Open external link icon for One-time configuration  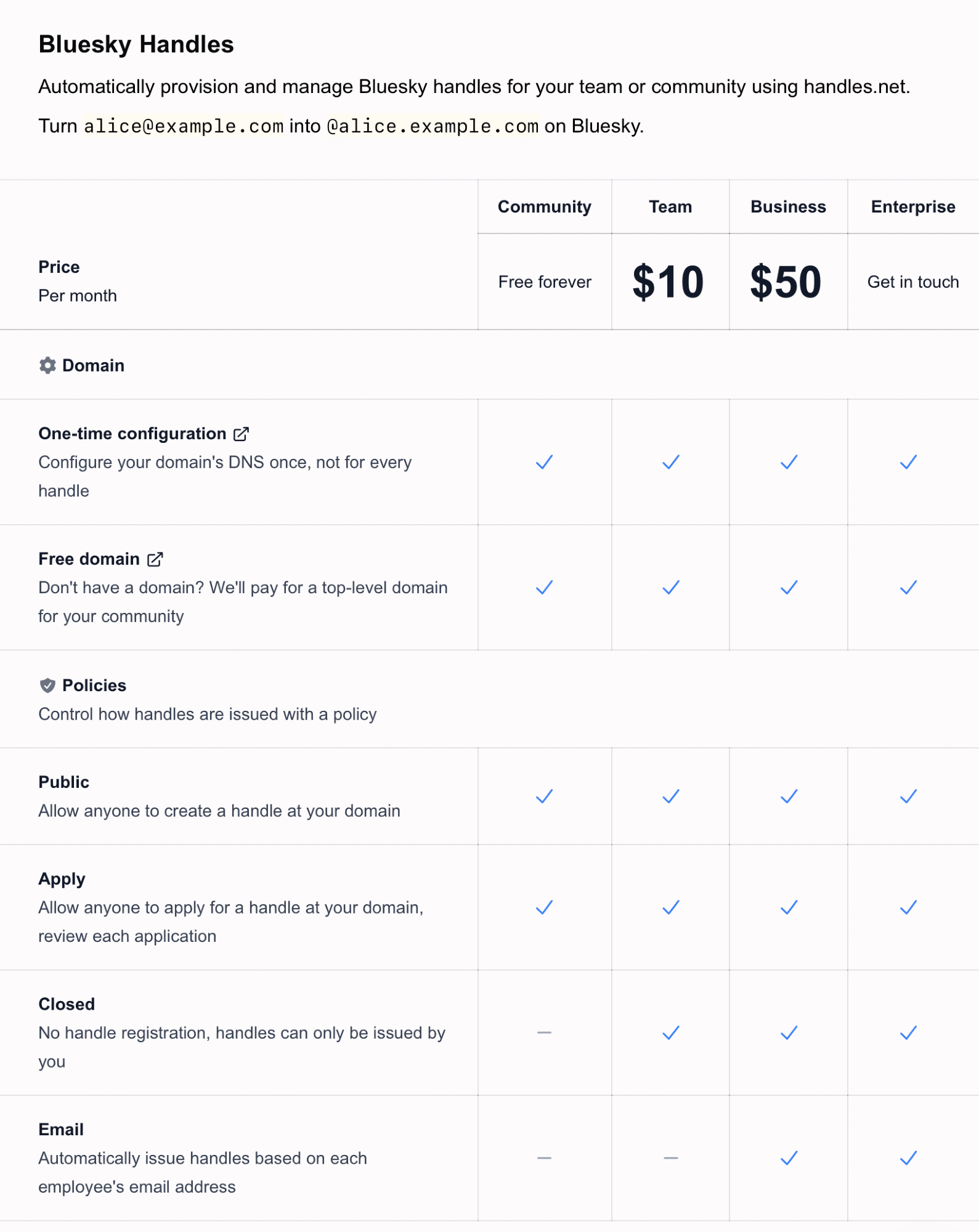point(242,434)
